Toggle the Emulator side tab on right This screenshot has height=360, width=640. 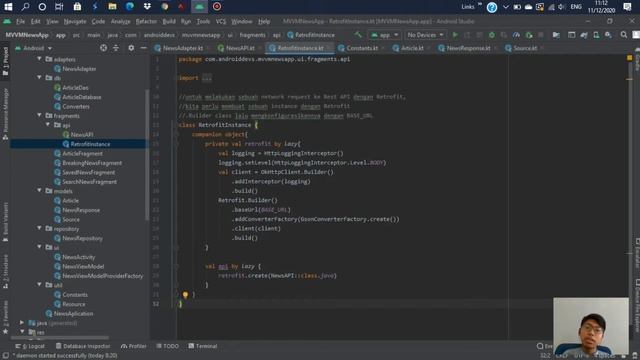pos(637,252)
